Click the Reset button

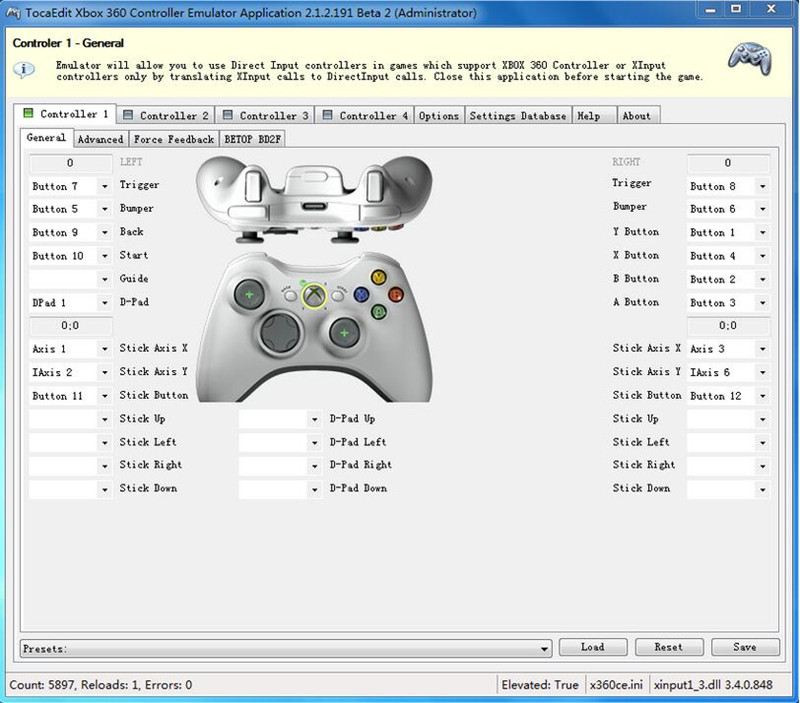[x=669, y=647]
